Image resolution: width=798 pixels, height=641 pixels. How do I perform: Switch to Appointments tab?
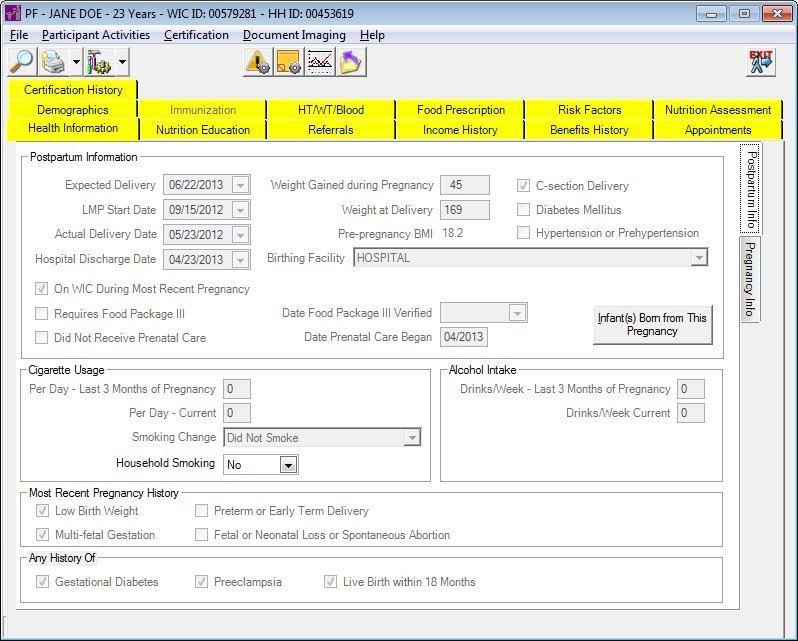click(718, 130)
